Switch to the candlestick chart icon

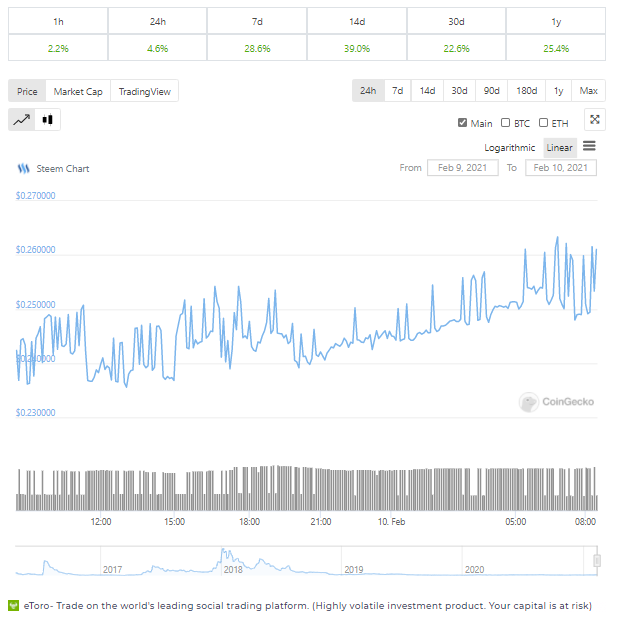coord(48,120)
